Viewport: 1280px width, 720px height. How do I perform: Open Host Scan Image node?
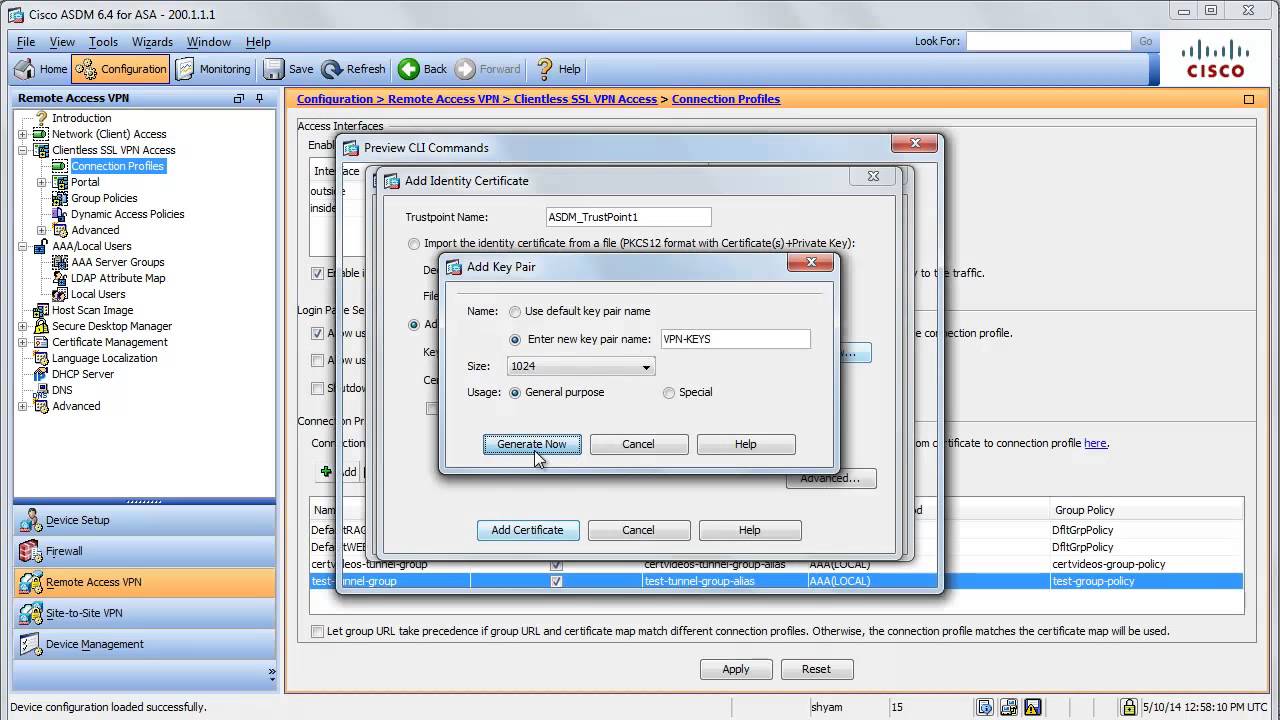pyautogui.click(x=92, y=310)
